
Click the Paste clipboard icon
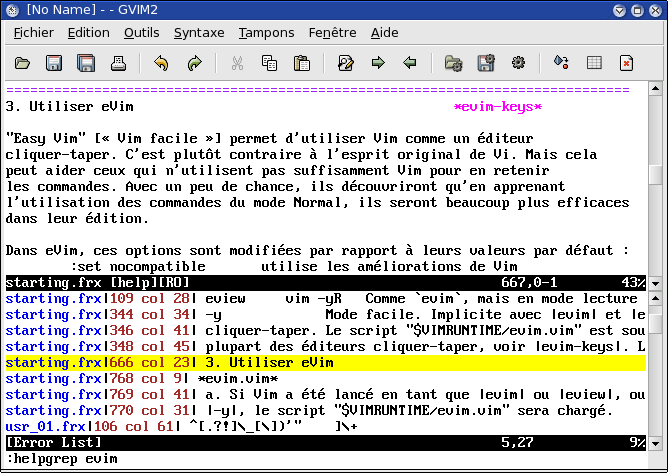(301, 63)
